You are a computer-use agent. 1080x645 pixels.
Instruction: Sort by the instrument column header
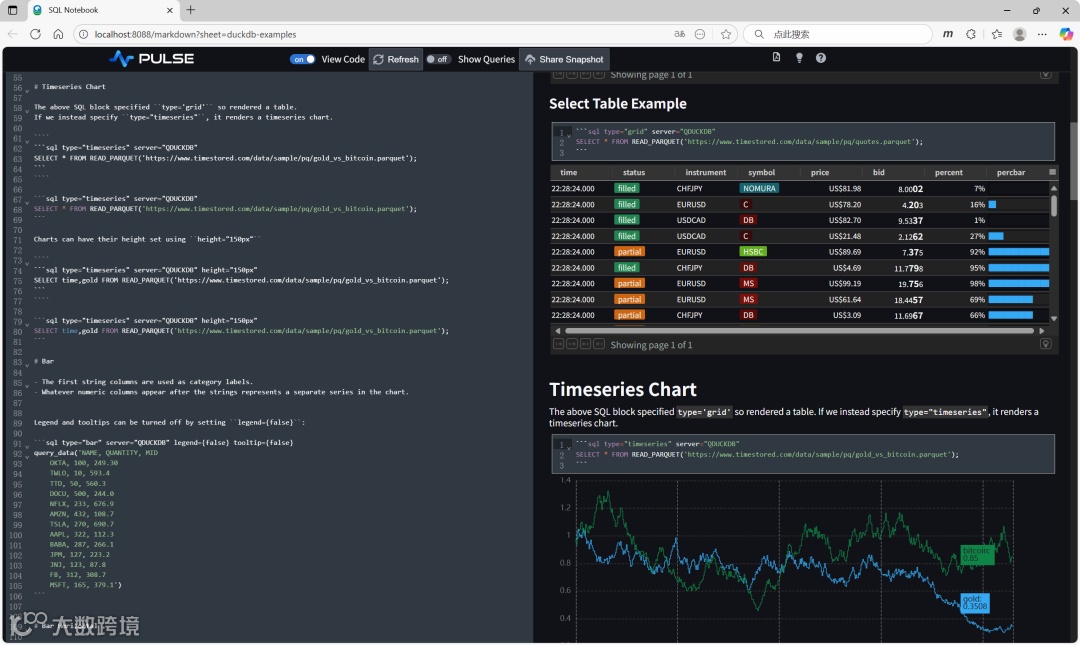click(x=705, y=172)
